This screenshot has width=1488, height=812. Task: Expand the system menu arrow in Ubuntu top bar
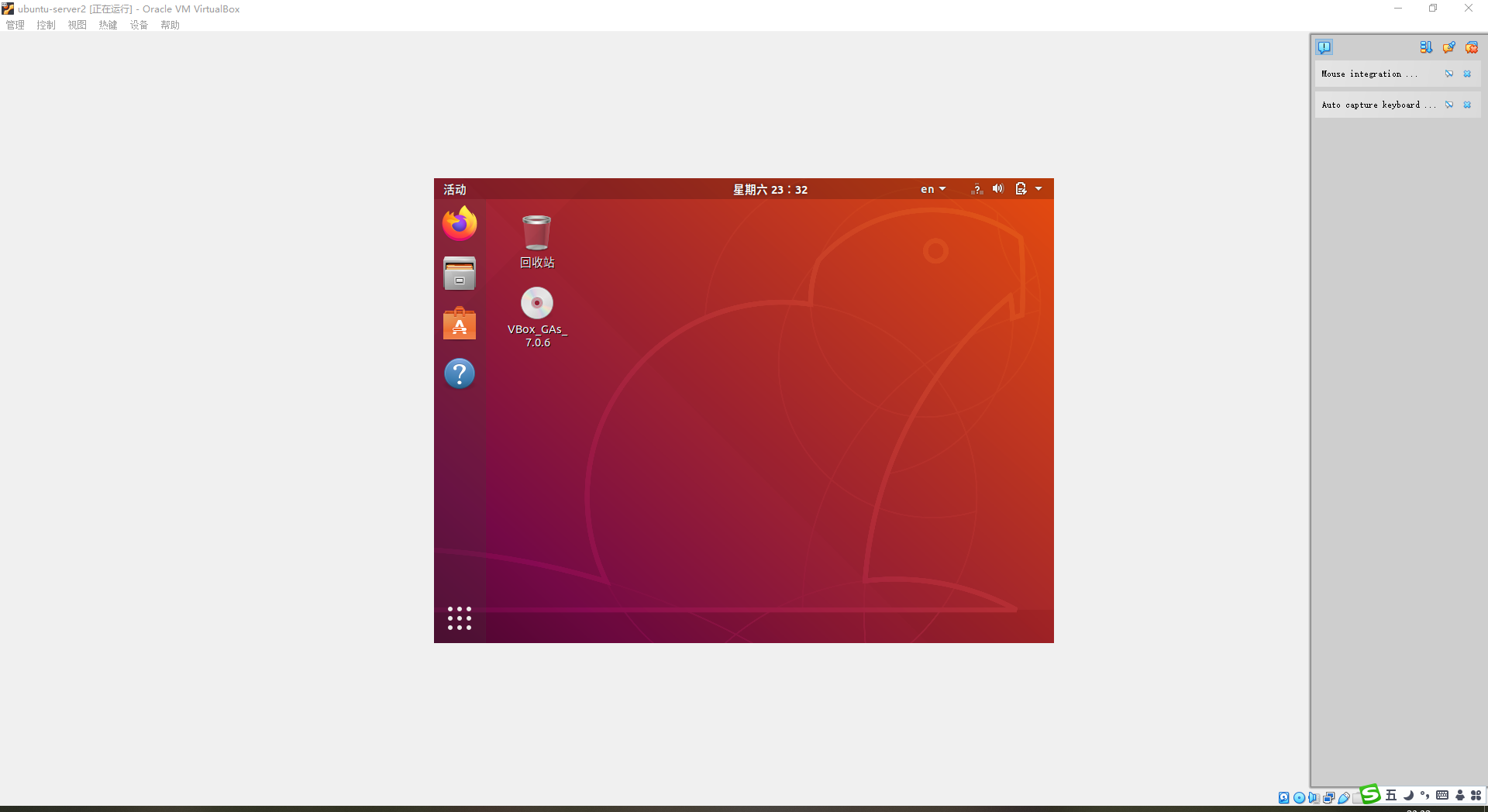point(1038,189)
